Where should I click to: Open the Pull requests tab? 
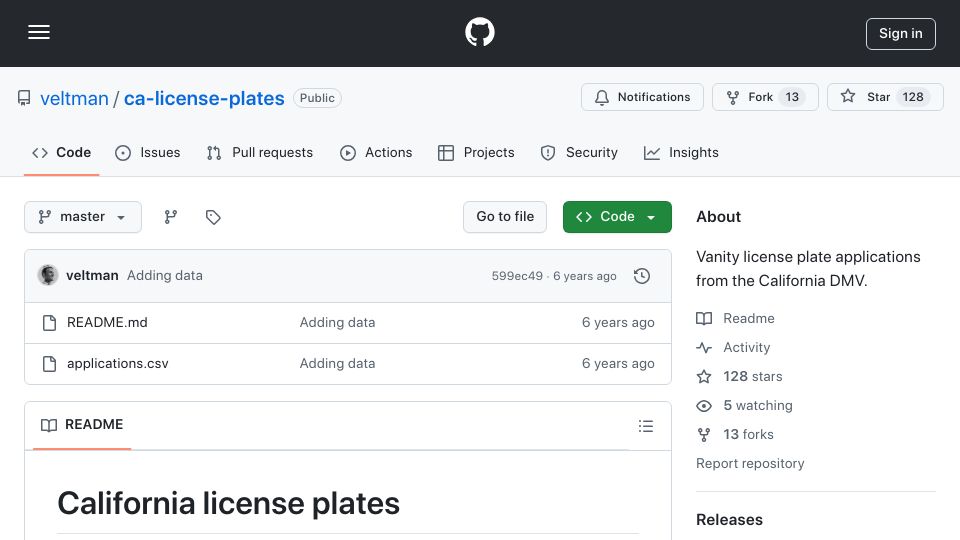point(260,152)
